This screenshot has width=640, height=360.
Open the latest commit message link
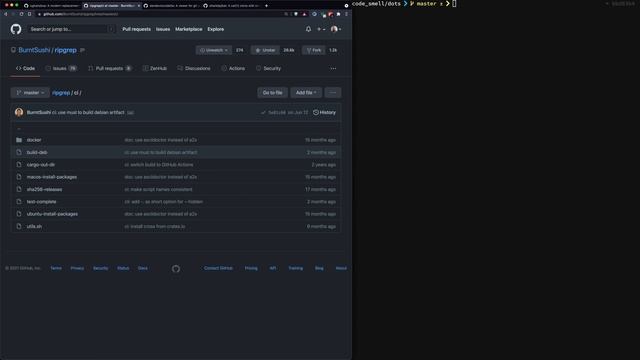coord(88,112)
